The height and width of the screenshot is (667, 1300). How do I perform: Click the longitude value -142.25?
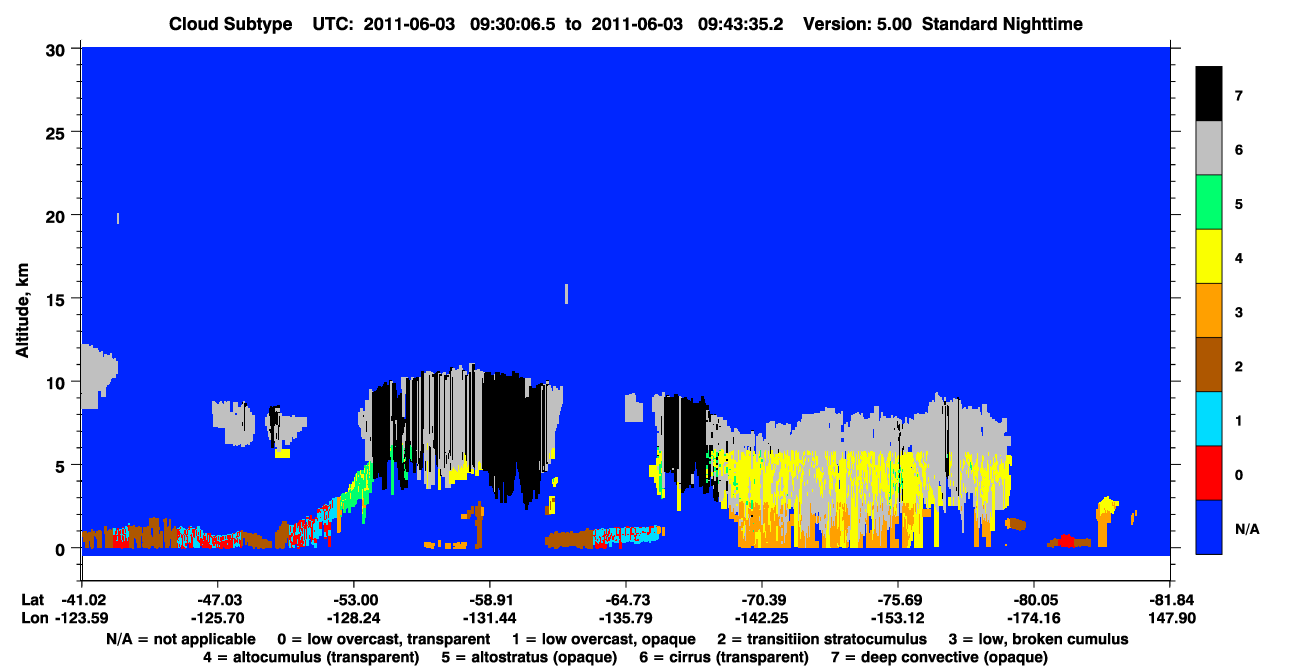pos(762,617)
